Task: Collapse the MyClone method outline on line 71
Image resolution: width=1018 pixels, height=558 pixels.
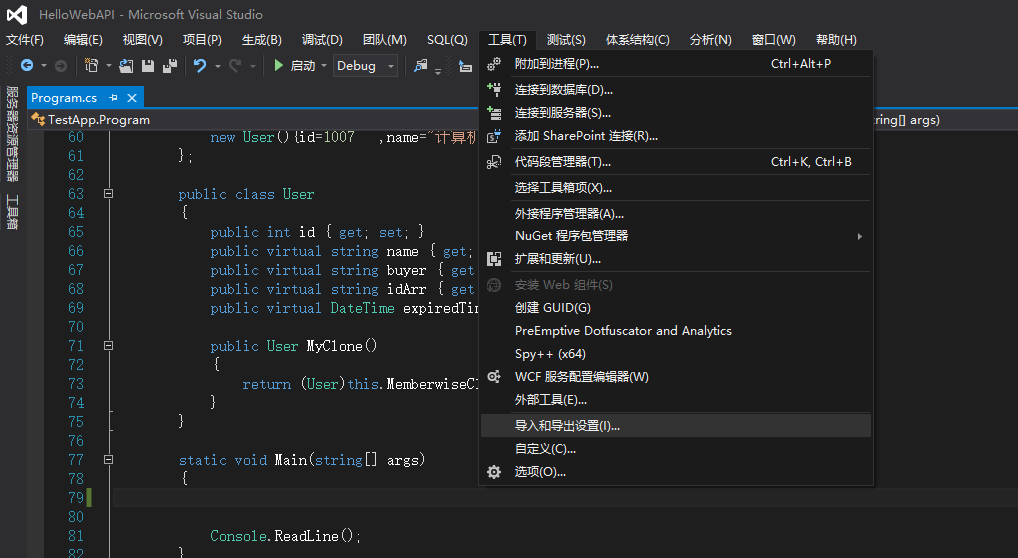Action: point(108,346)
